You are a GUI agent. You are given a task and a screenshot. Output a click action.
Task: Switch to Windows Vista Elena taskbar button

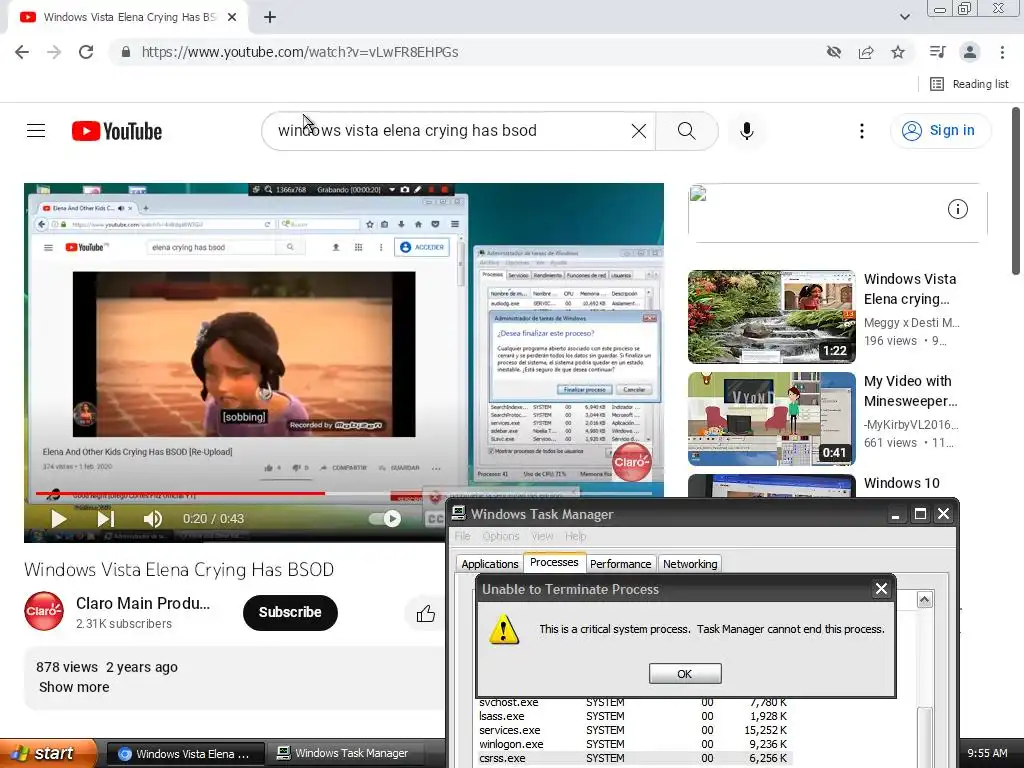click(185, 754)
